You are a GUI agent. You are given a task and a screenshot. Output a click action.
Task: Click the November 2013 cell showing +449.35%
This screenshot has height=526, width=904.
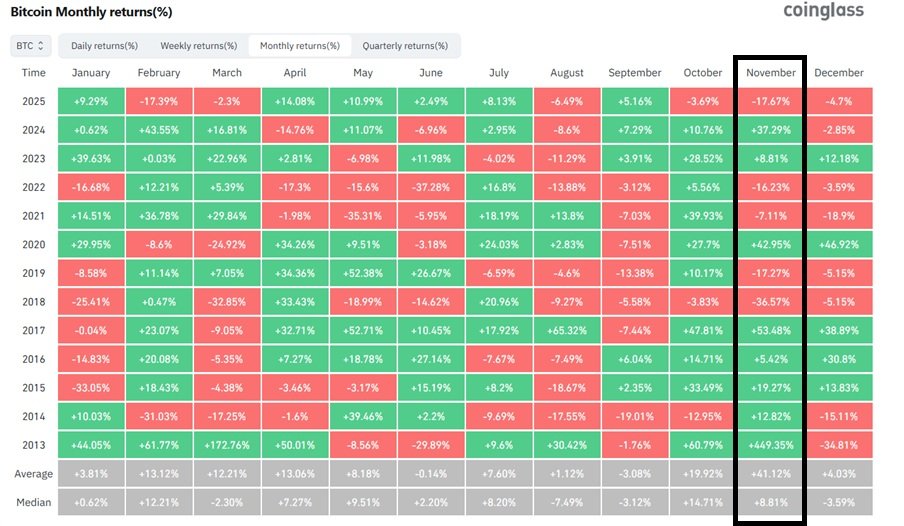(x=770, y=445)
